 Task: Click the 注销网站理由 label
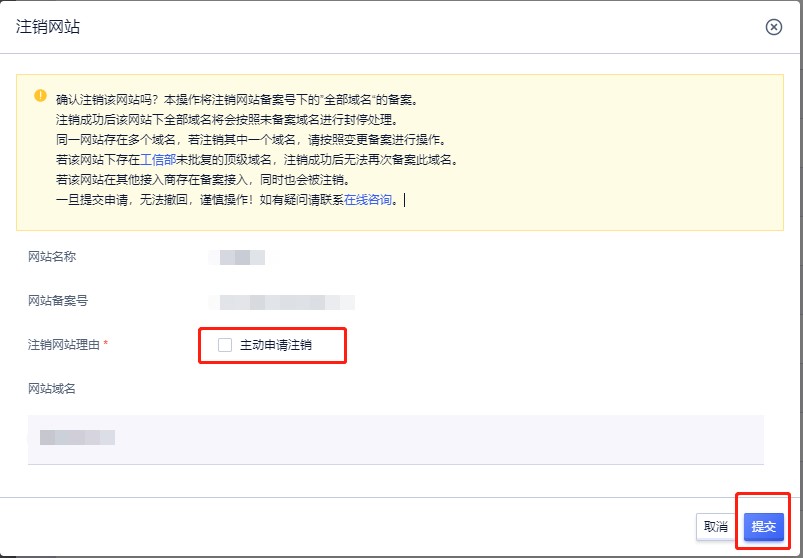click(64, 345)
